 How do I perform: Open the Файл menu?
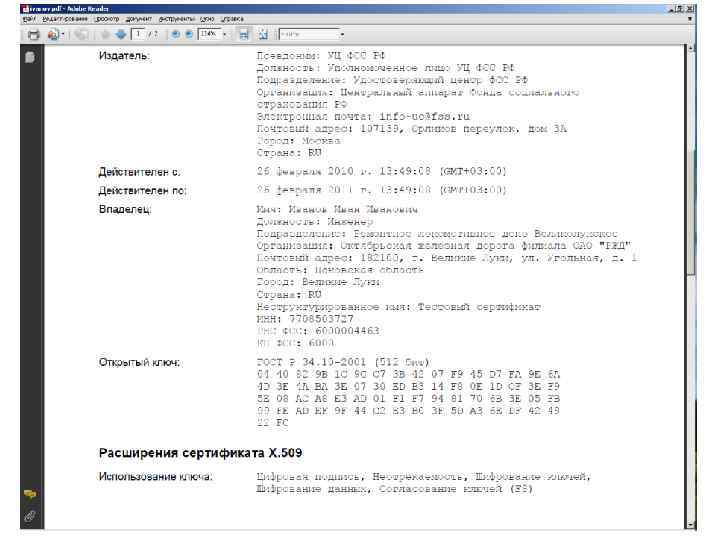(28, 19)
